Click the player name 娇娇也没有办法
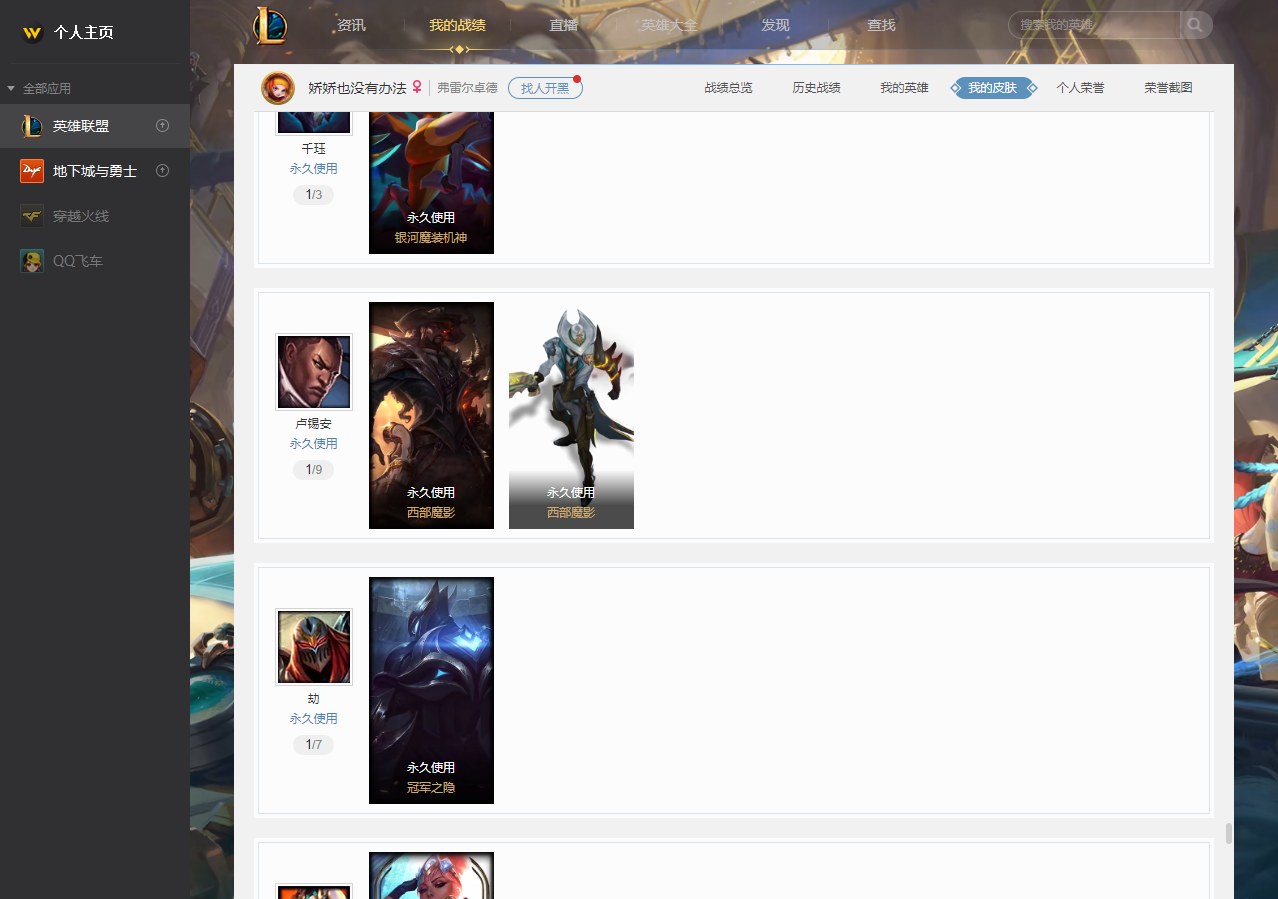 tap(357, 88)
